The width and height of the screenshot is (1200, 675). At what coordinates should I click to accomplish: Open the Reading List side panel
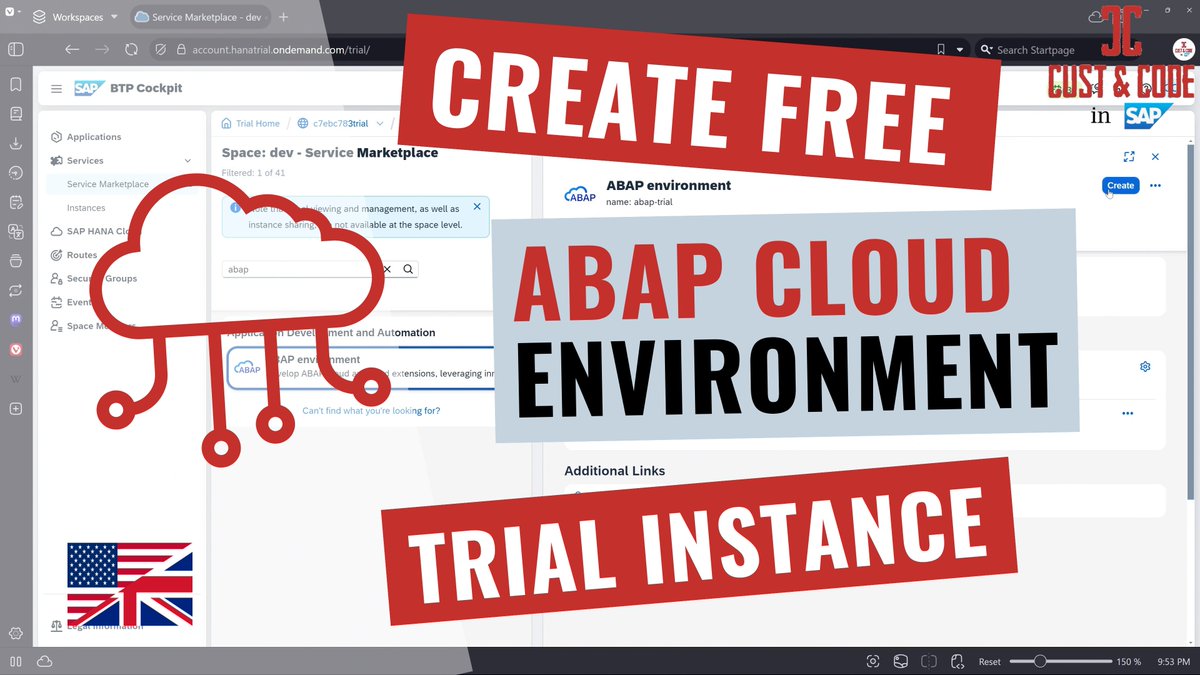pos(15,114)
